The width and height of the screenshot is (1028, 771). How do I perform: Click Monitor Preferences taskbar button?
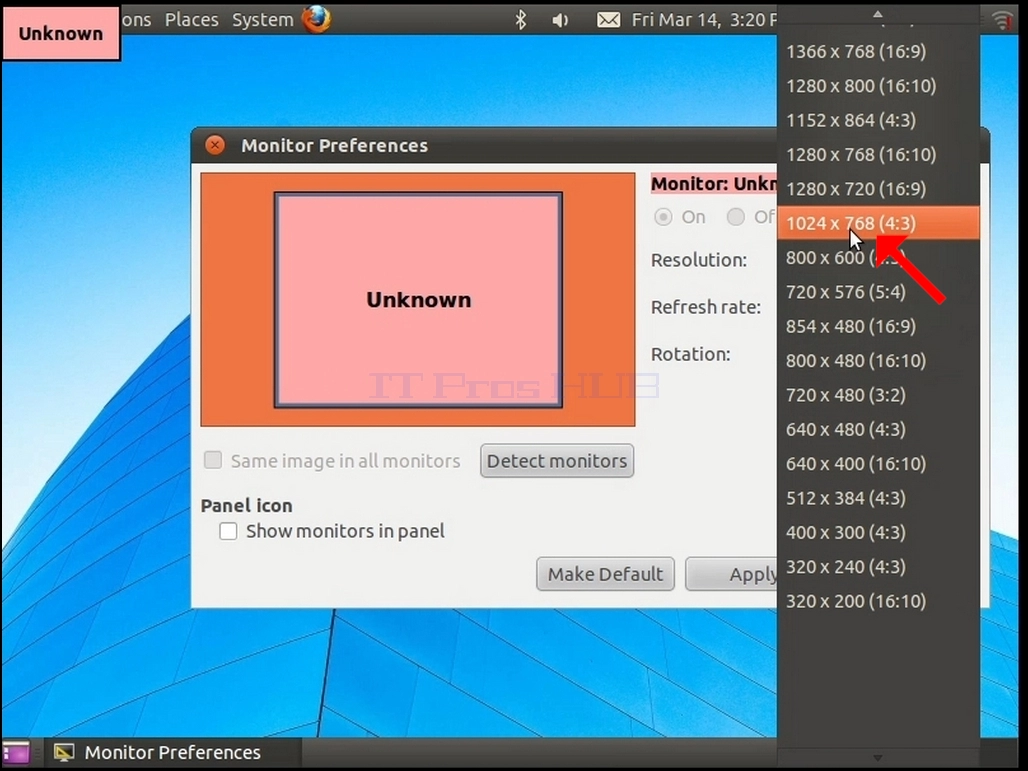(173, 753)
